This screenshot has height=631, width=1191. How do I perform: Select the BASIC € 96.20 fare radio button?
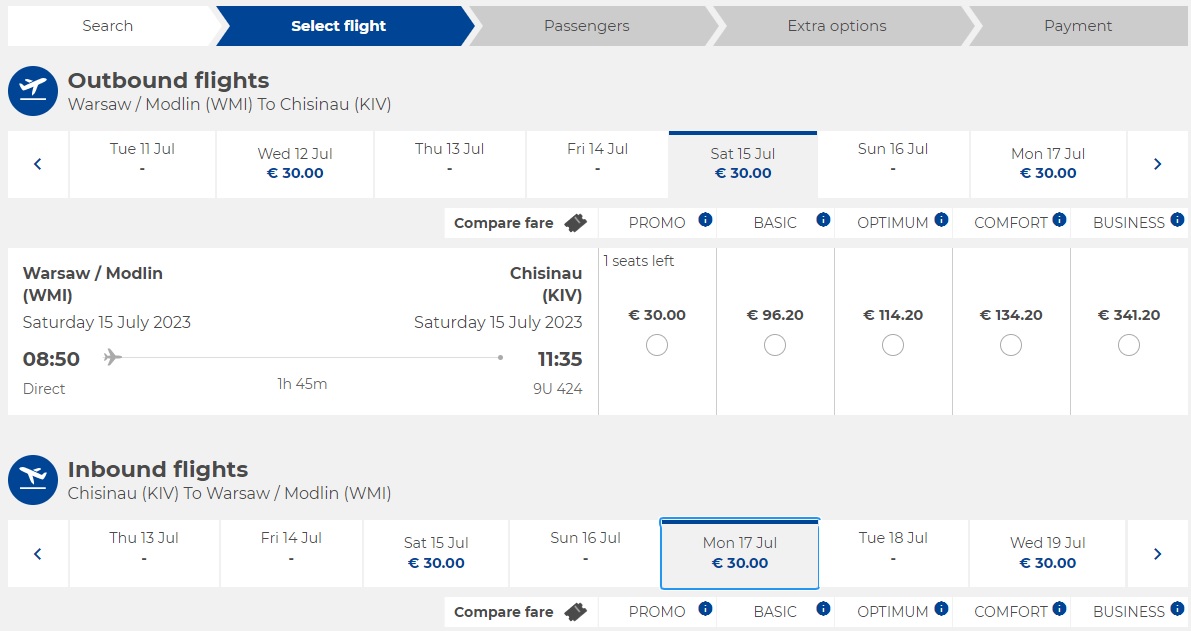pos(775,345)
